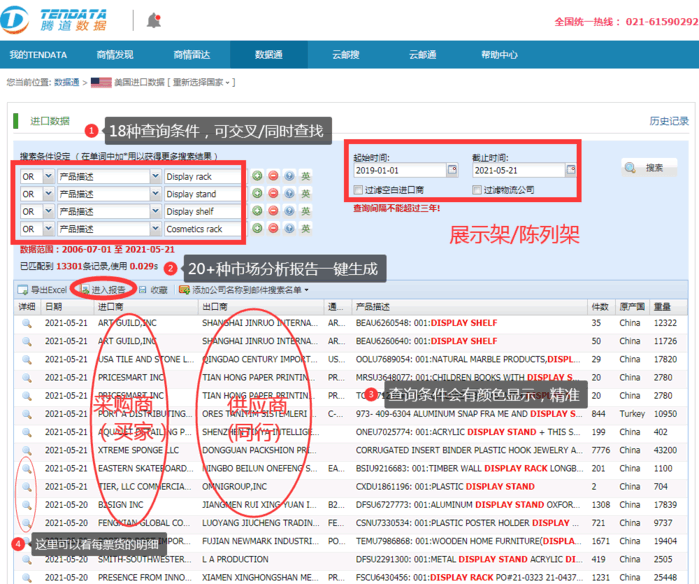Screen dimensions: 699x584
Task: Open 我的TENDATA menu
Action: click(x=38, y=55)
